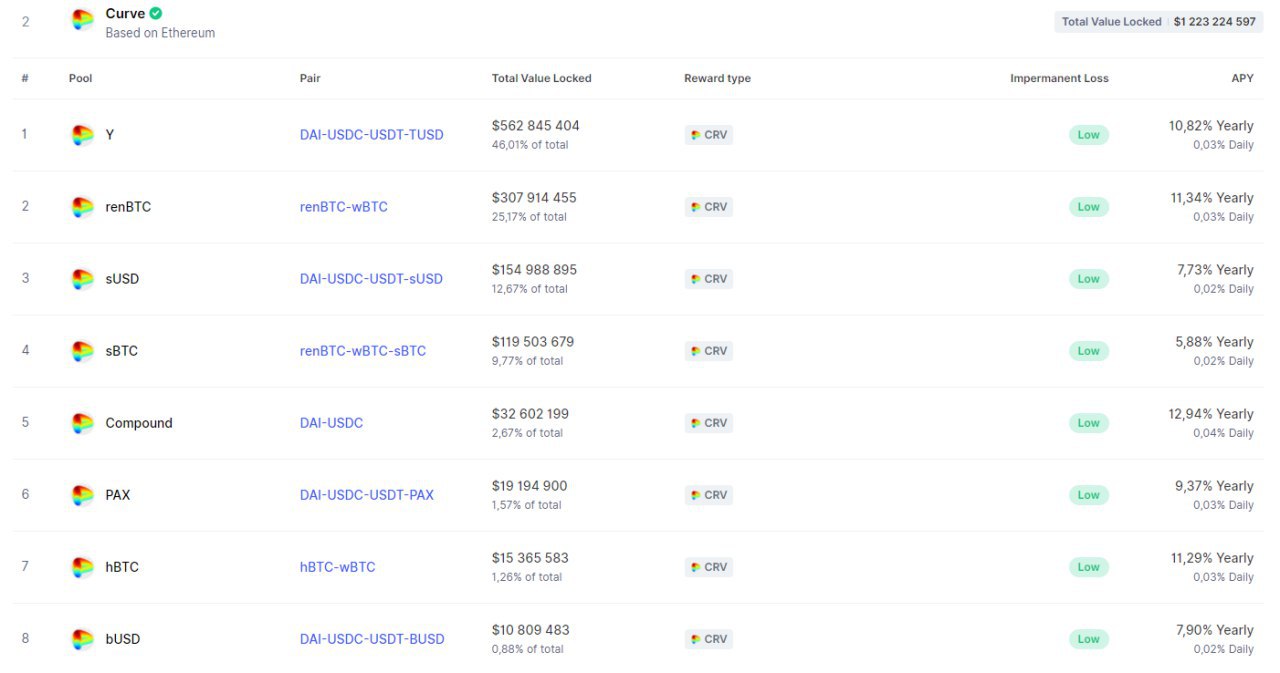Image resolution: width=1280 pixels, height=673 pixels.
Task: Sort by the Impermanent Loss column header
Action: coord(1059,78)
